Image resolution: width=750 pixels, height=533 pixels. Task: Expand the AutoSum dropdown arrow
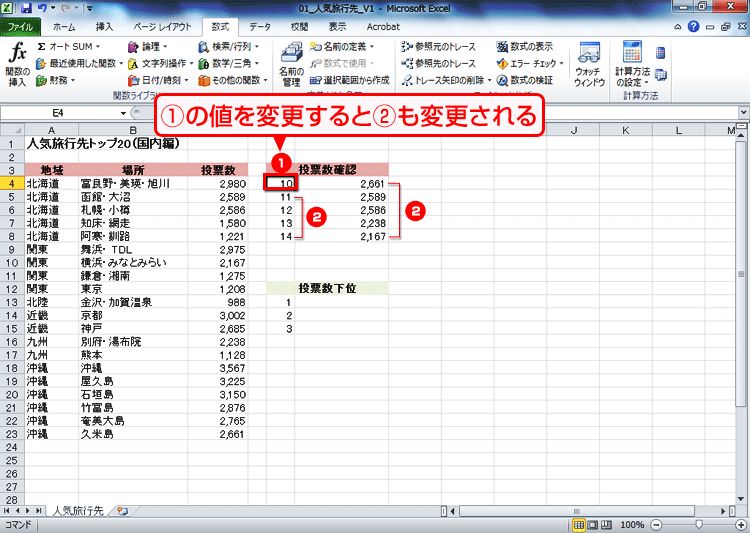pos(98,47)
